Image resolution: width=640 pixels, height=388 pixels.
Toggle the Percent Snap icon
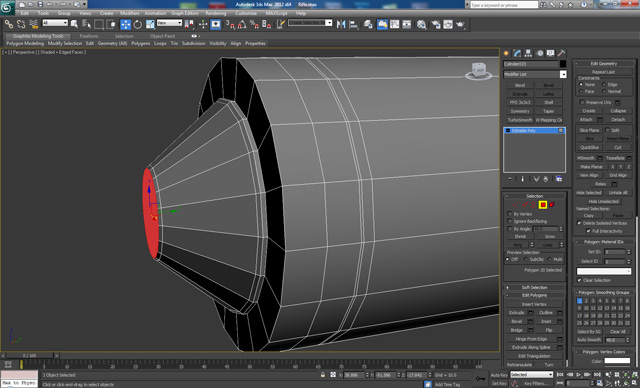coord(254,24)
